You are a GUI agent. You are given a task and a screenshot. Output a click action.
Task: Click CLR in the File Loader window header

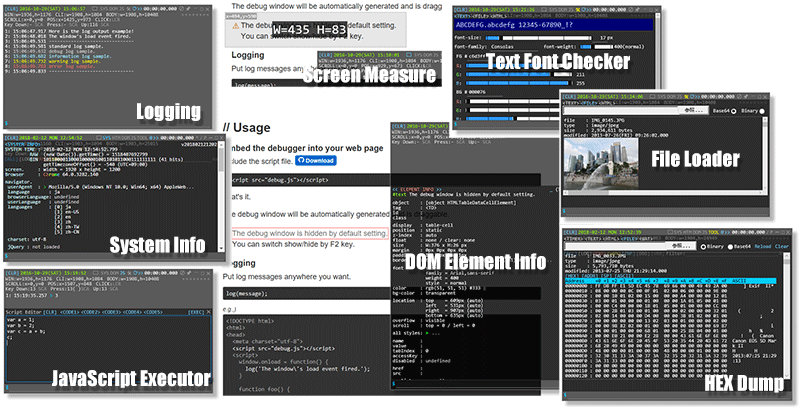(x=569, y=96)
